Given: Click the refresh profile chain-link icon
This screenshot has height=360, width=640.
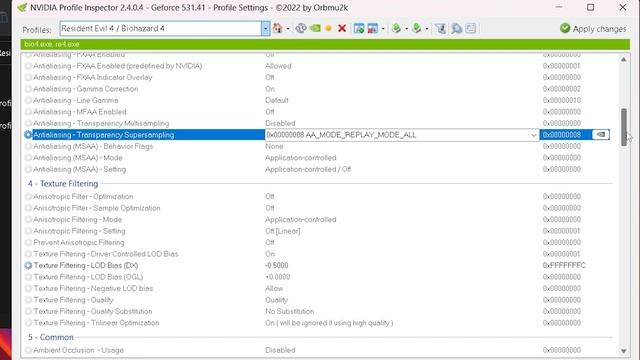Looking at the screenshot, I should tap(301, 28).
